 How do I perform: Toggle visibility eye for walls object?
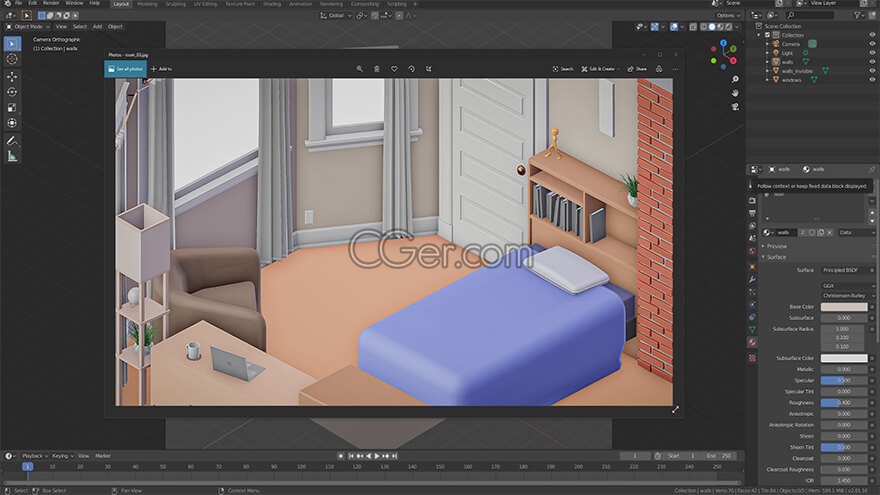[x=872, y=62]
